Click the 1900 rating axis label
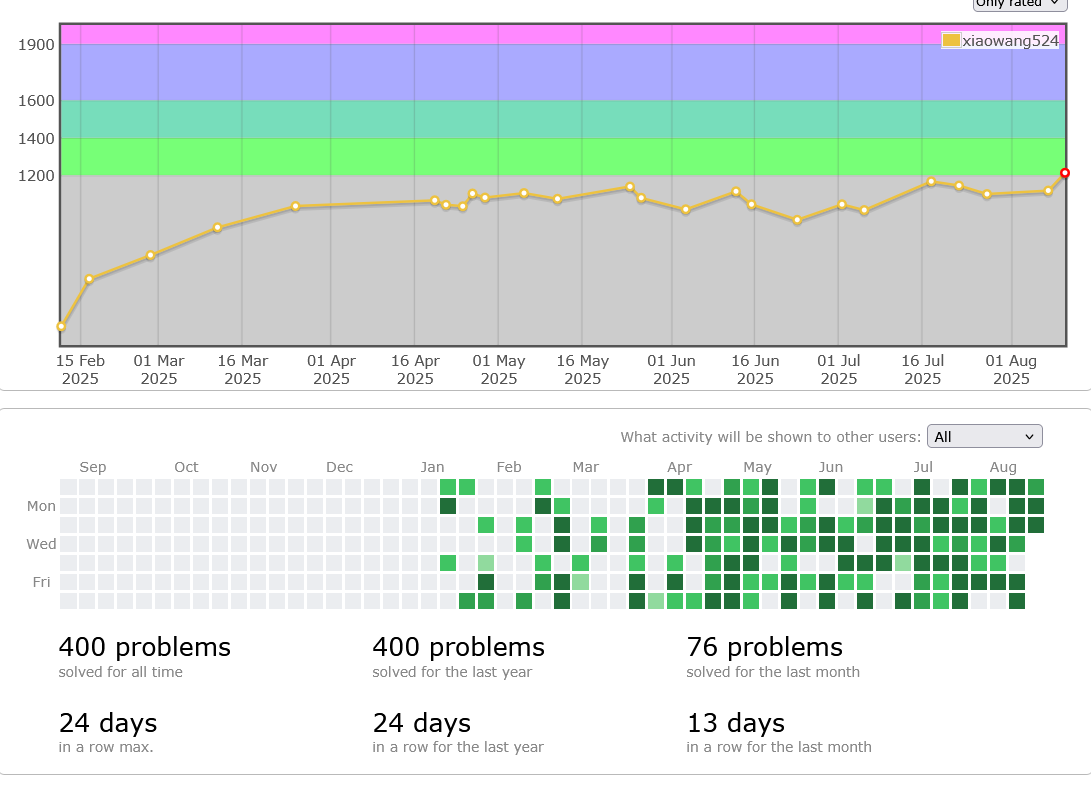 click(x=36, y=45)
